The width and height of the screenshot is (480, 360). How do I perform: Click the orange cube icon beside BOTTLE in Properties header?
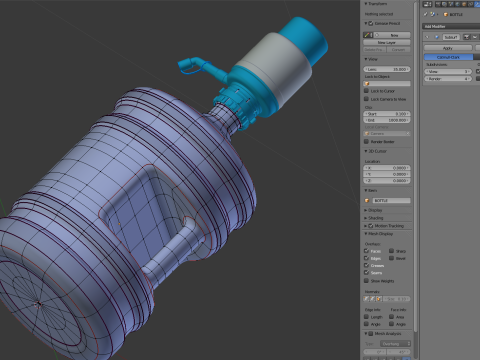click(445, 14)
